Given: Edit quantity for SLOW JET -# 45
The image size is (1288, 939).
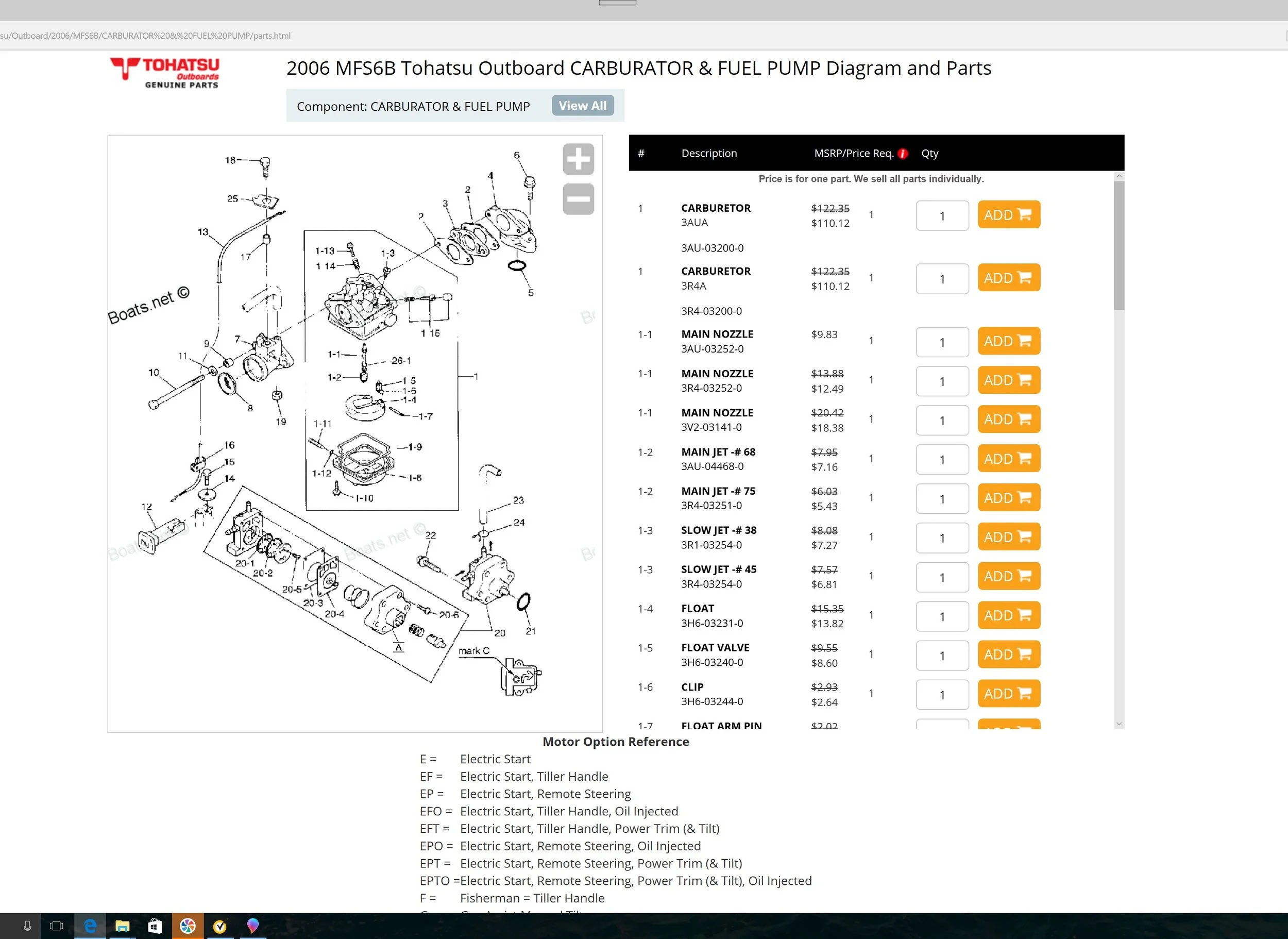Looking at the screenshot, I should pos(942,578).
